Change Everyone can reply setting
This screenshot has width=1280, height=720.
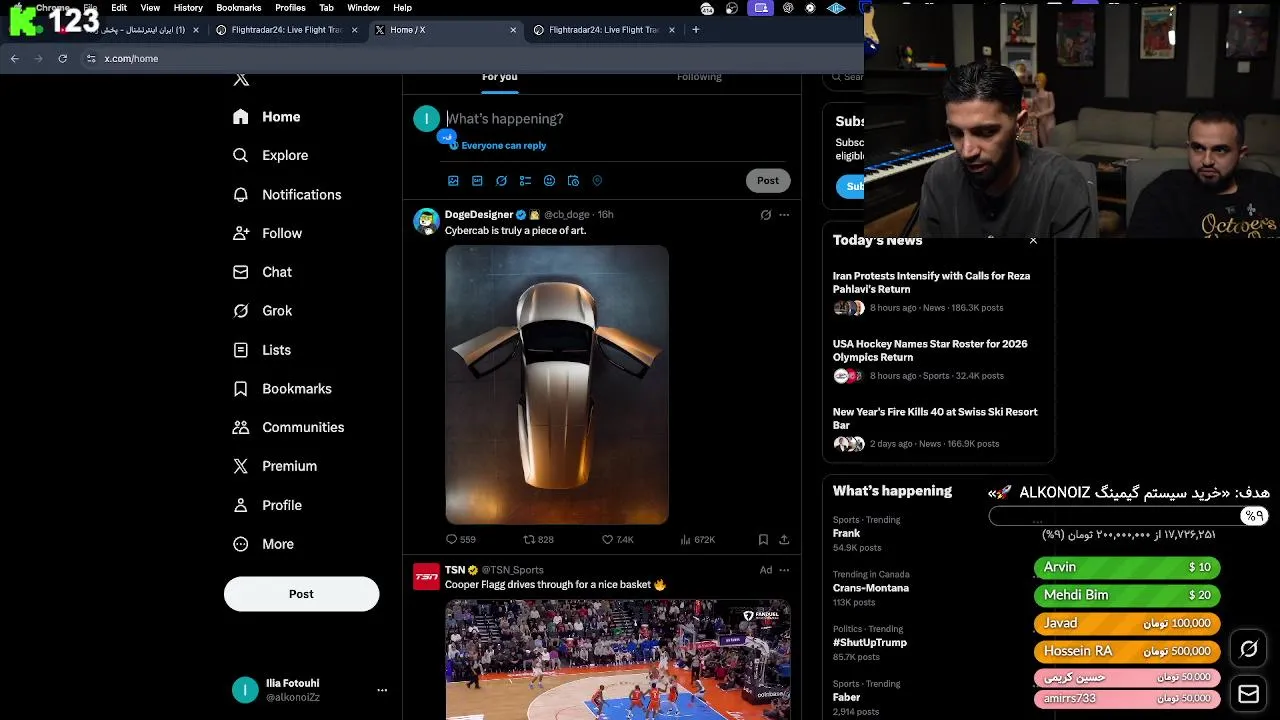click(497, 146)
